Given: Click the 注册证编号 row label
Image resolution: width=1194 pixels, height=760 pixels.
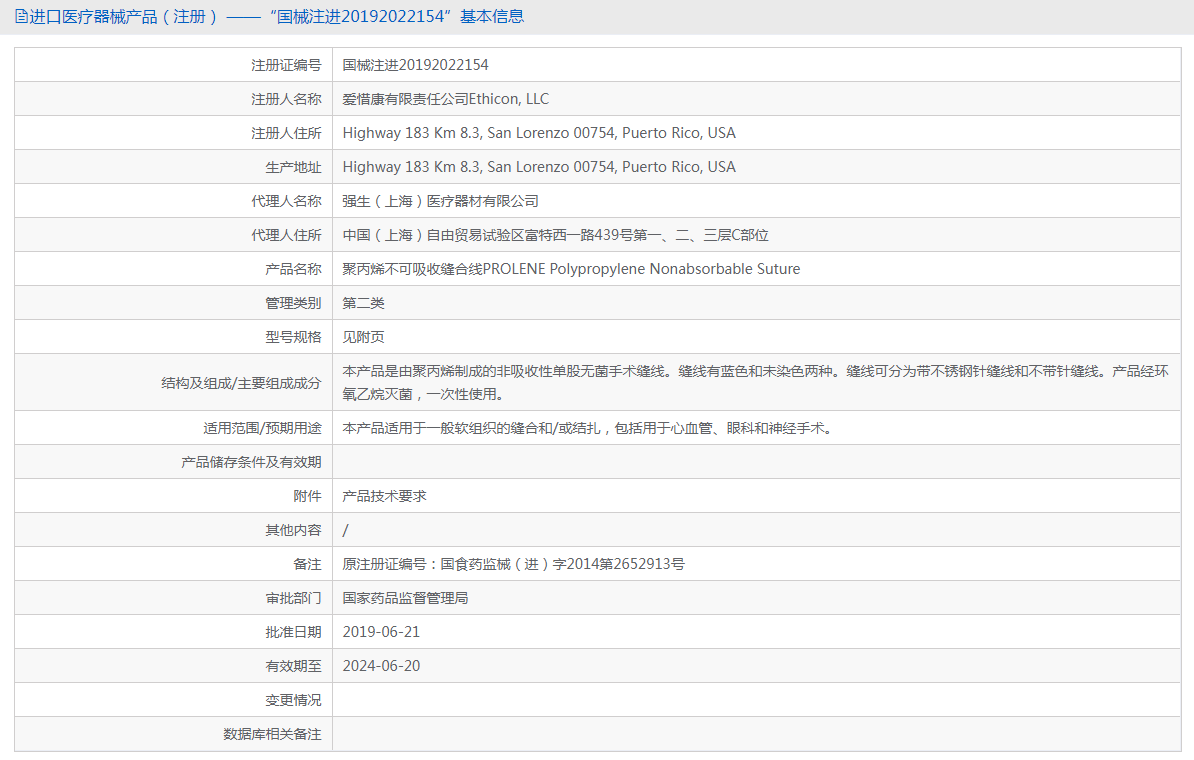Looking at the screenshot, I should coord(286,65).
